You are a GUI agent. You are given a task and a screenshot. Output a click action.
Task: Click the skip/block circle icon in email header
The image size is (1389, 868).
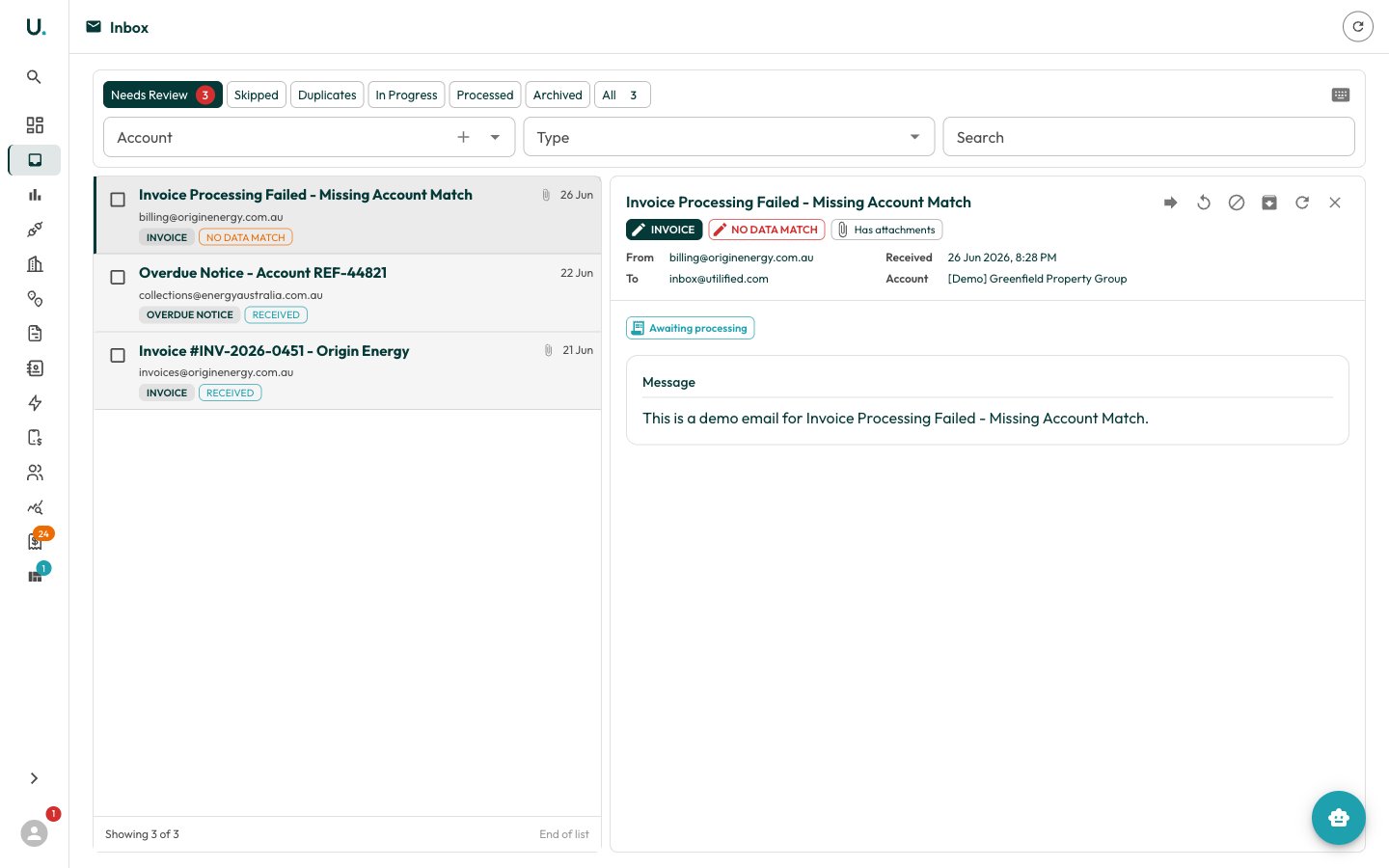point(1237,203)
